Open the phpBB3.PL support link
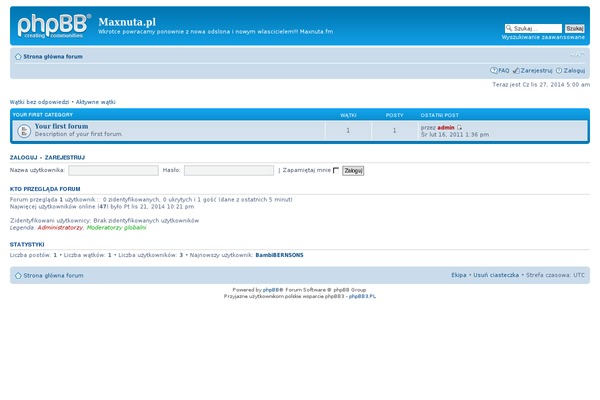The height and width of the screenshot is (400, 600). click(x=362, y=296)
